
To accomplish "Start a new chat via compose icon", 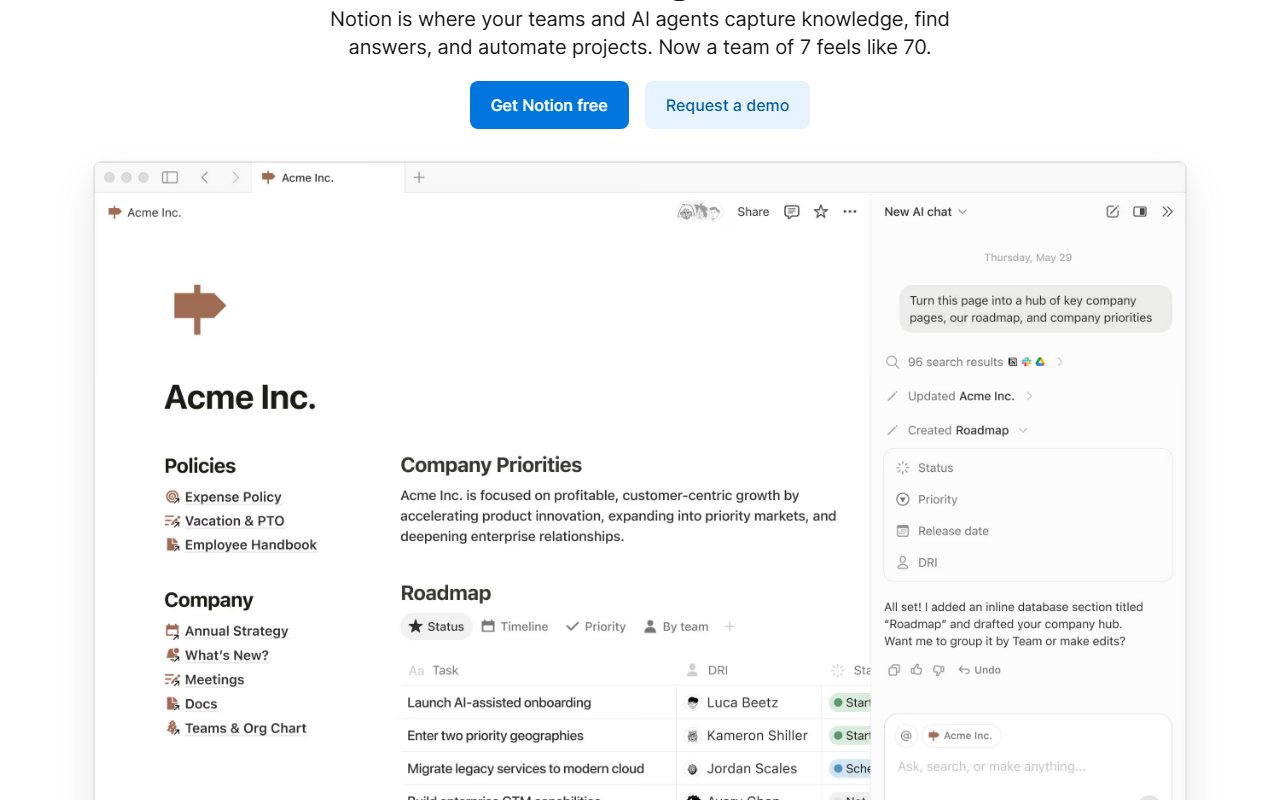I will coord(1112,211).
